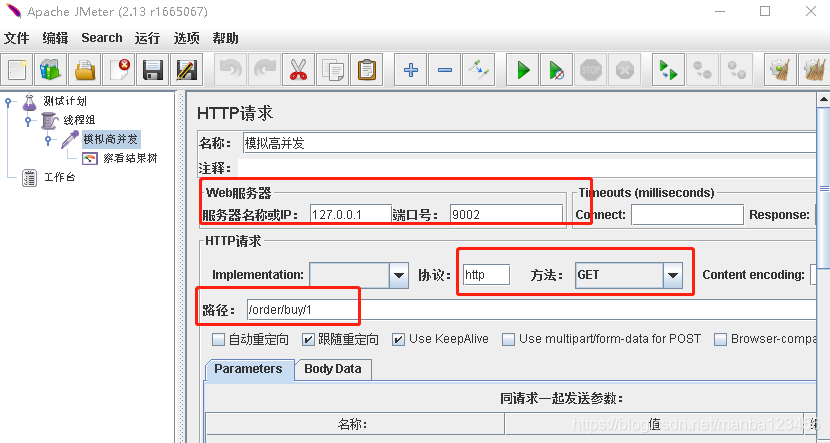Expand all nodes with plus icon

pyautogui.click(x=411, y=70)
